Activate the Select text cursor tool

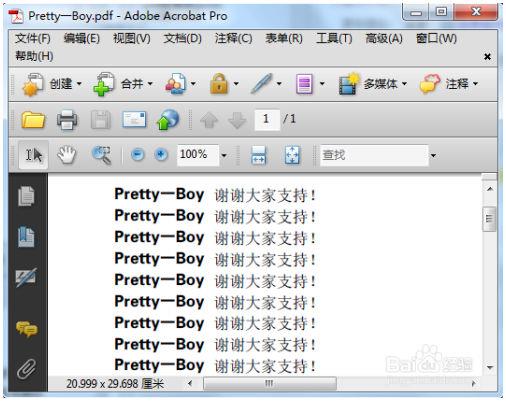point(34,155)
